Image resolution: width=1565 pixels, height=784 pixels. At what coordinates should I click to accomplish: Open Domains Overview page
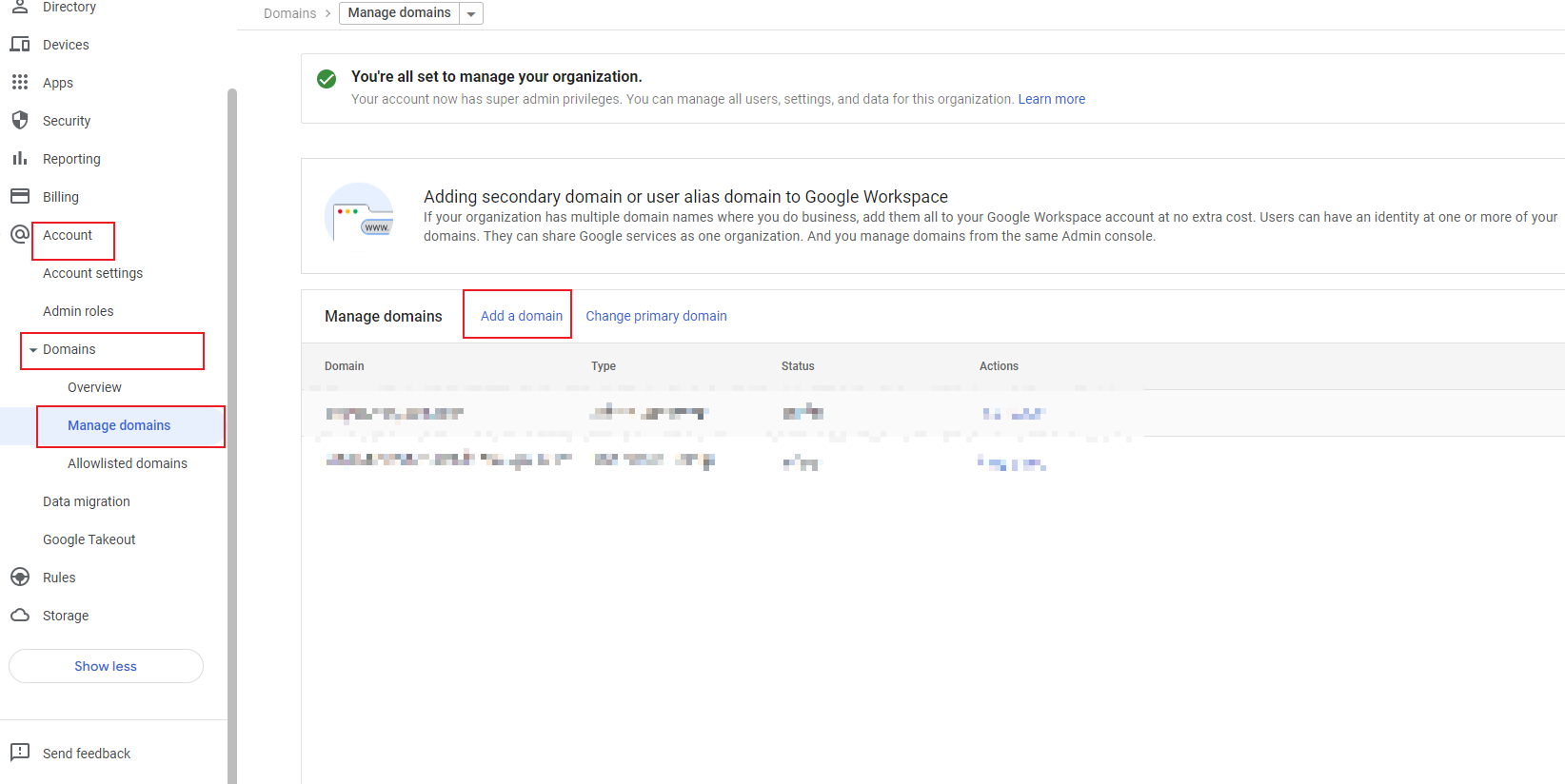tap(94, 387)
